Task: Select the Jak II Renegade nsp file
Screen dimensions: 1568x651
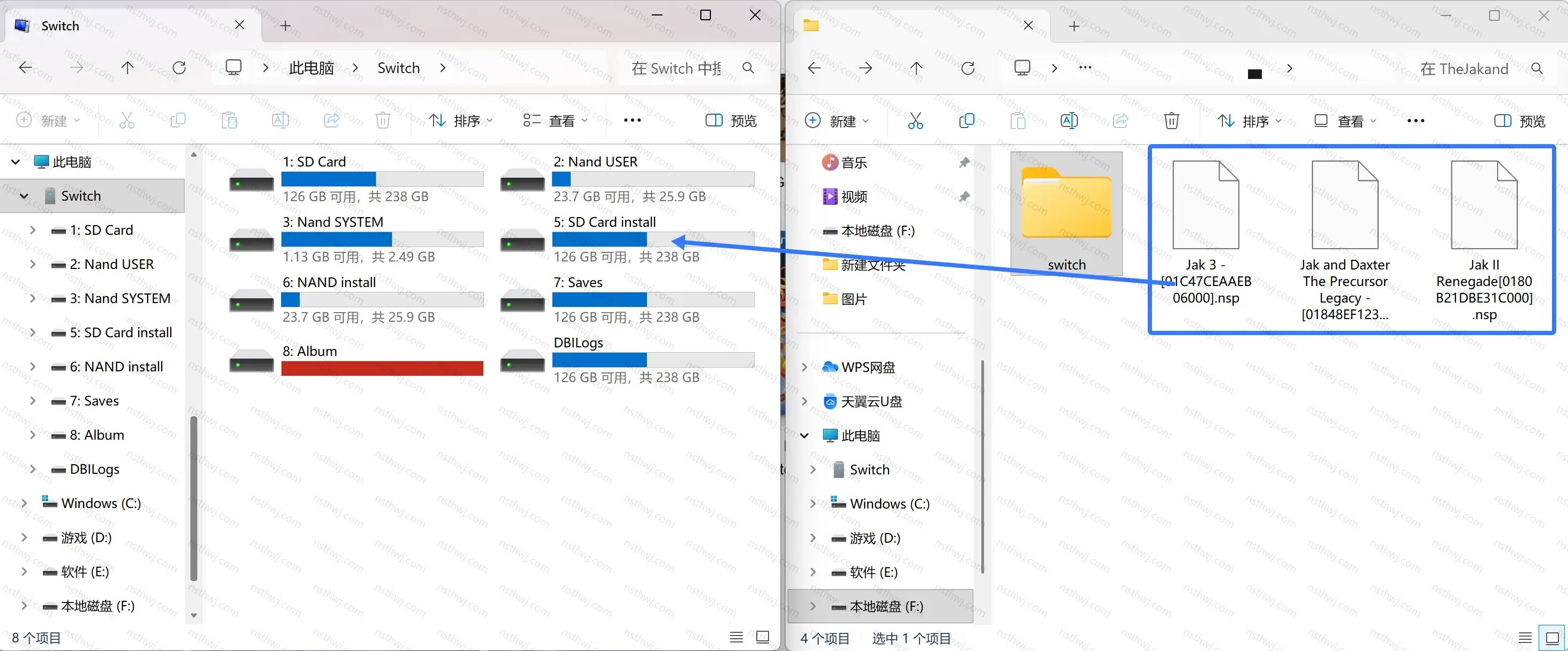Action: (x=1484, y=240)
